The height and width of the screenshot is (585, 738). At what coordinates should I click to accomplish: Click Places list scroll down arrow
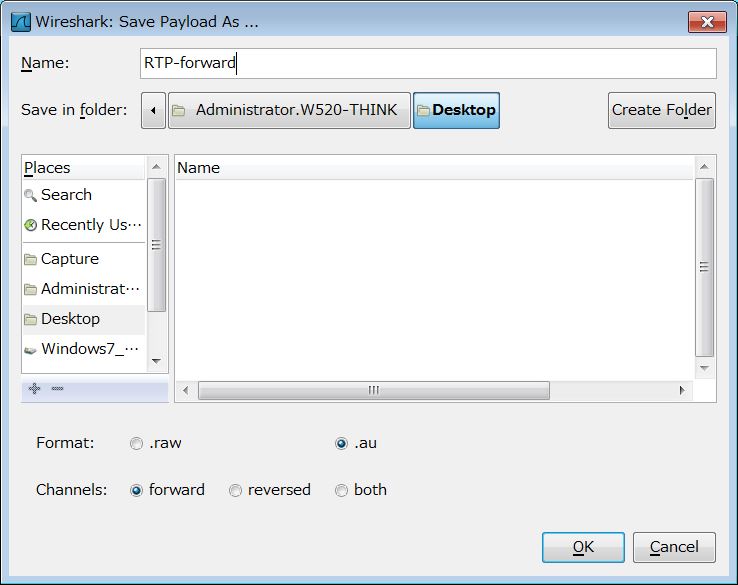(x=156, y=361)
